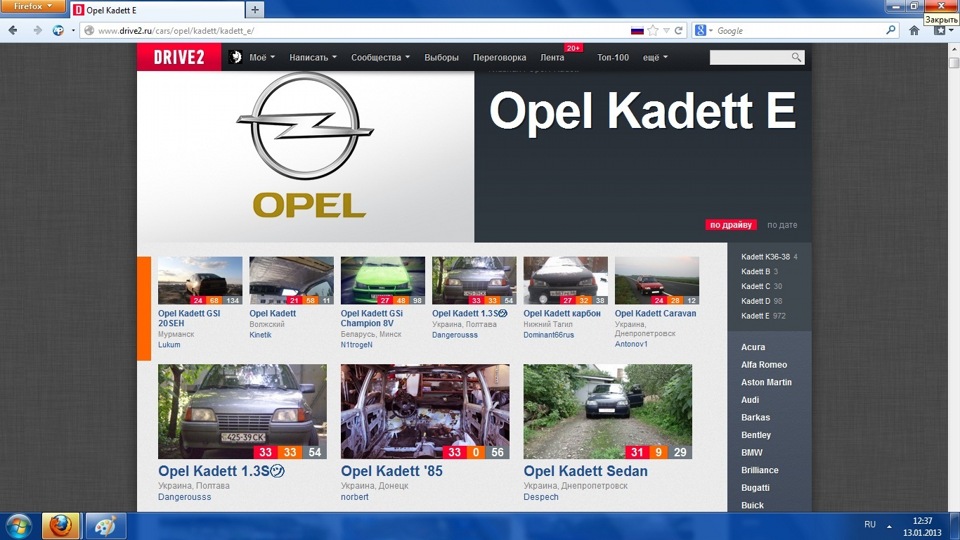960x540 pixels.
Task: Open Kadett B in the sidebar
Action: pyautogui.click(x=755, y=271)
